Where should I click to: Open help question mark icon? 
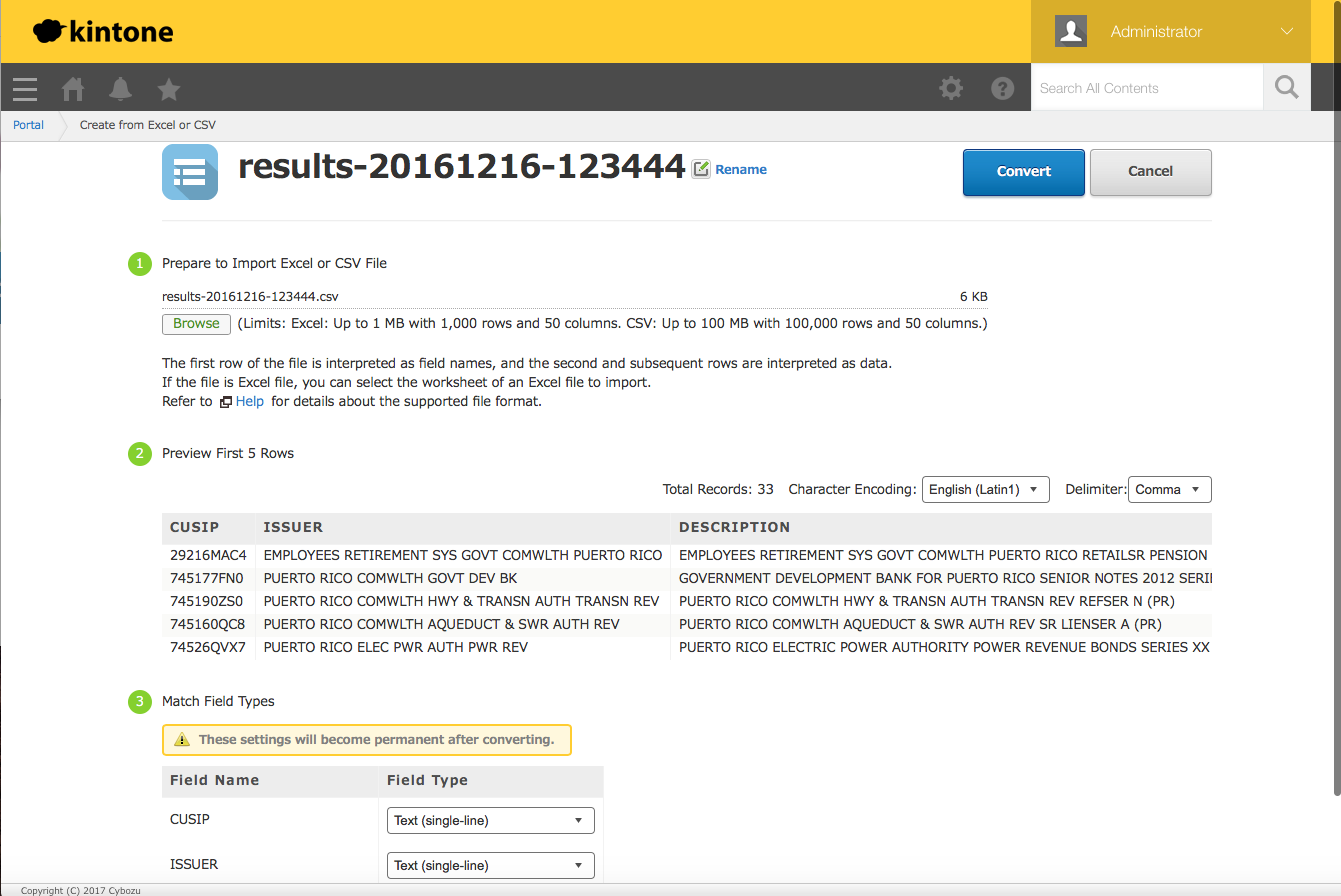coord(1002,88)
